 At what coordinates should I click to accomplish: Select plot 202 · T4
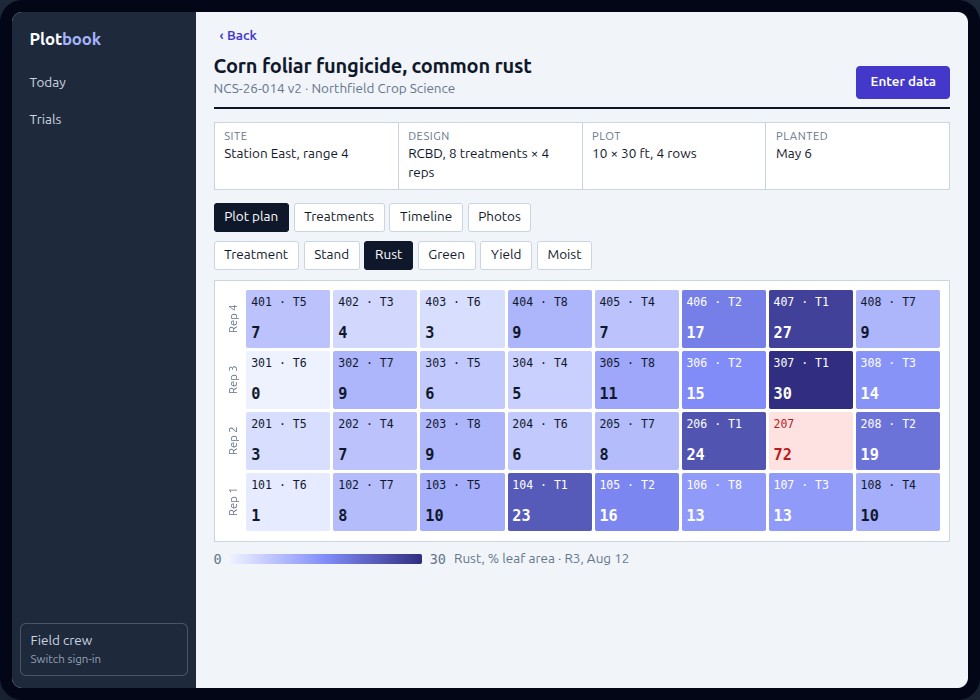[x=375, y=441]
